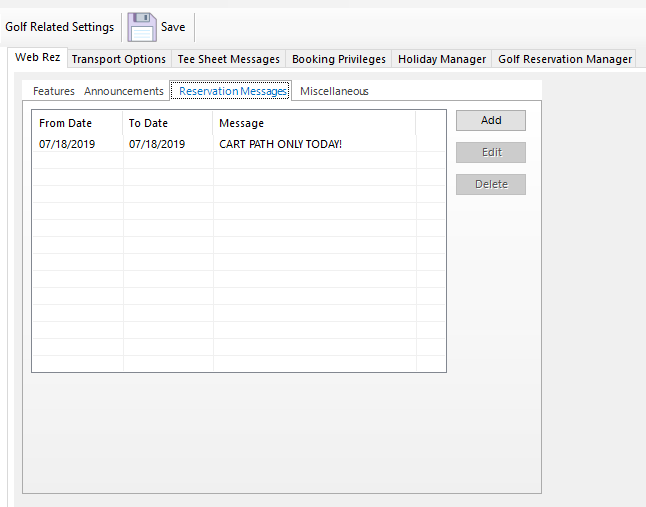Click the Edit button

pos(491,152)
